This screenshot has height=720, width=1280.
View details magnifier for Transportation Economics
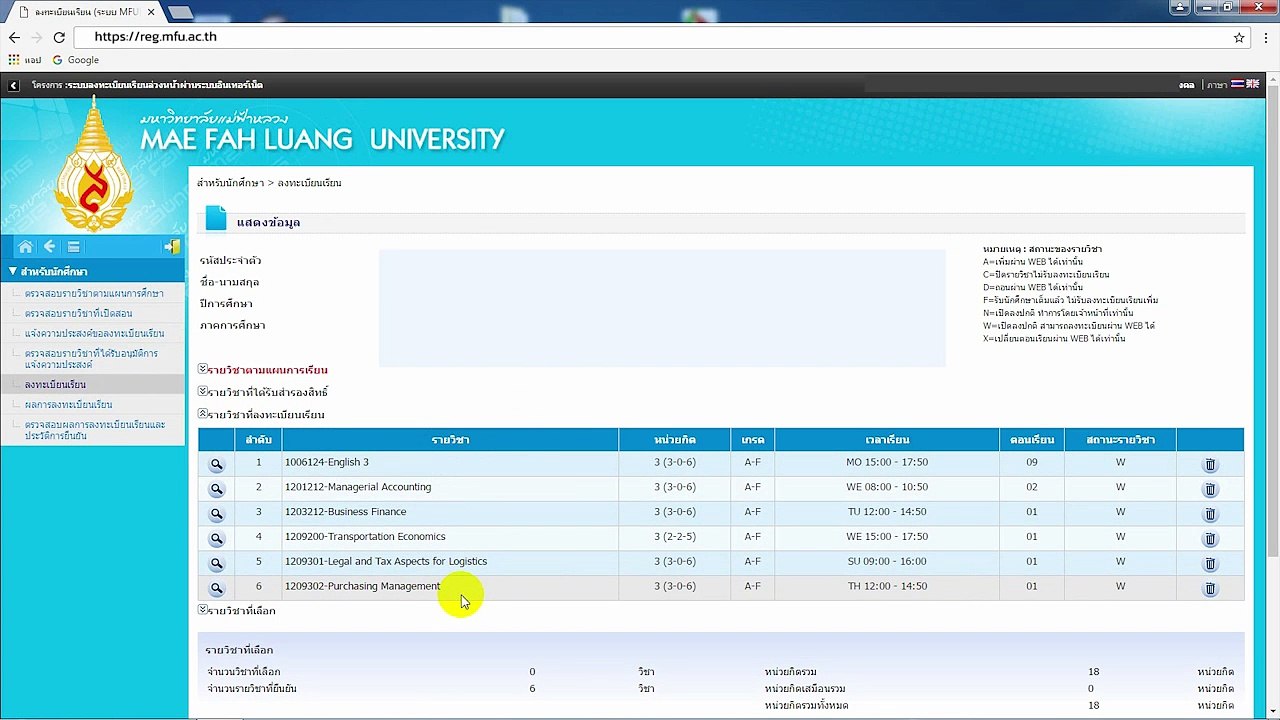216,538
